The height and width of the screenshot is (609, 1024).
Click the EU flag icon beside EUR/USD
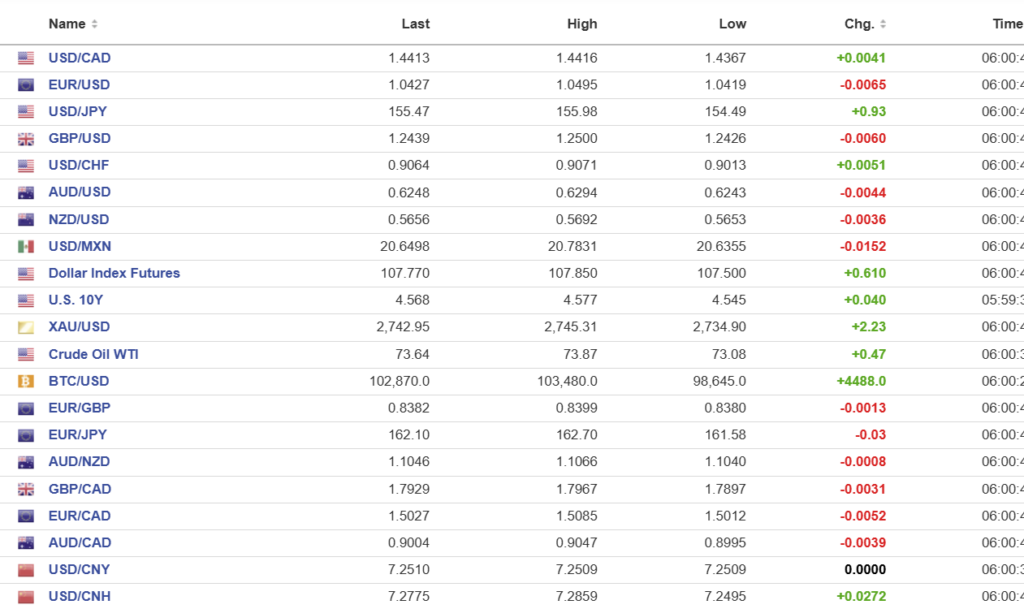click(26, 85)
